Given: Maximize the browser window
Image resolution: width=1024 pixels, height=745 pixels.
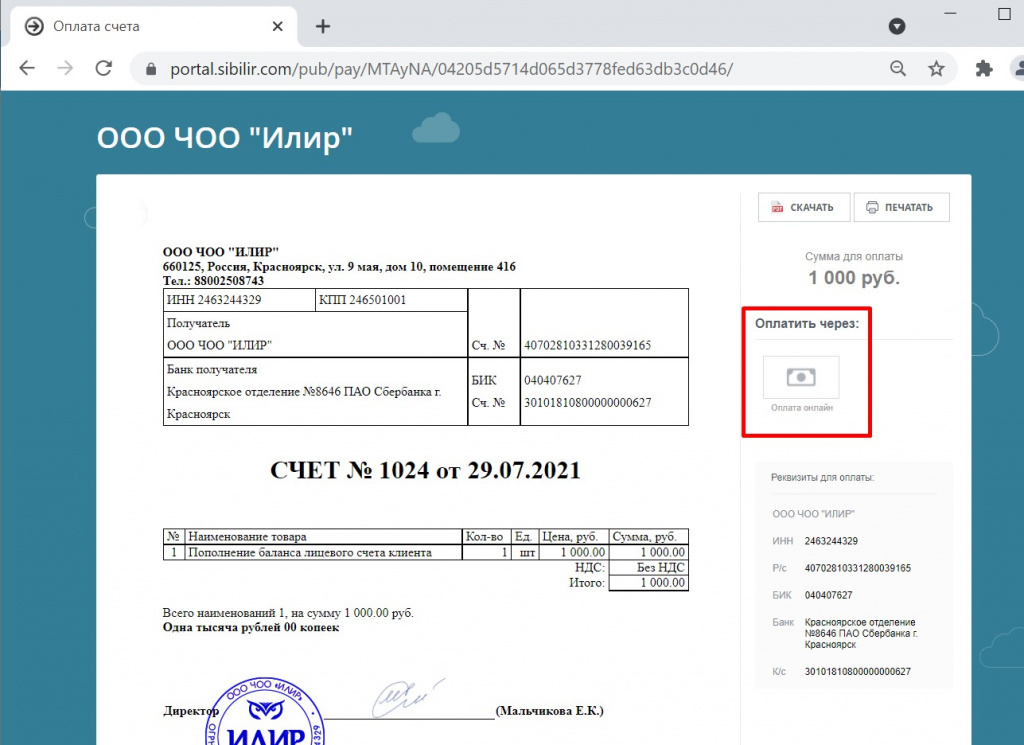Looking at the screenshot, I should [x=1004, y=14].
